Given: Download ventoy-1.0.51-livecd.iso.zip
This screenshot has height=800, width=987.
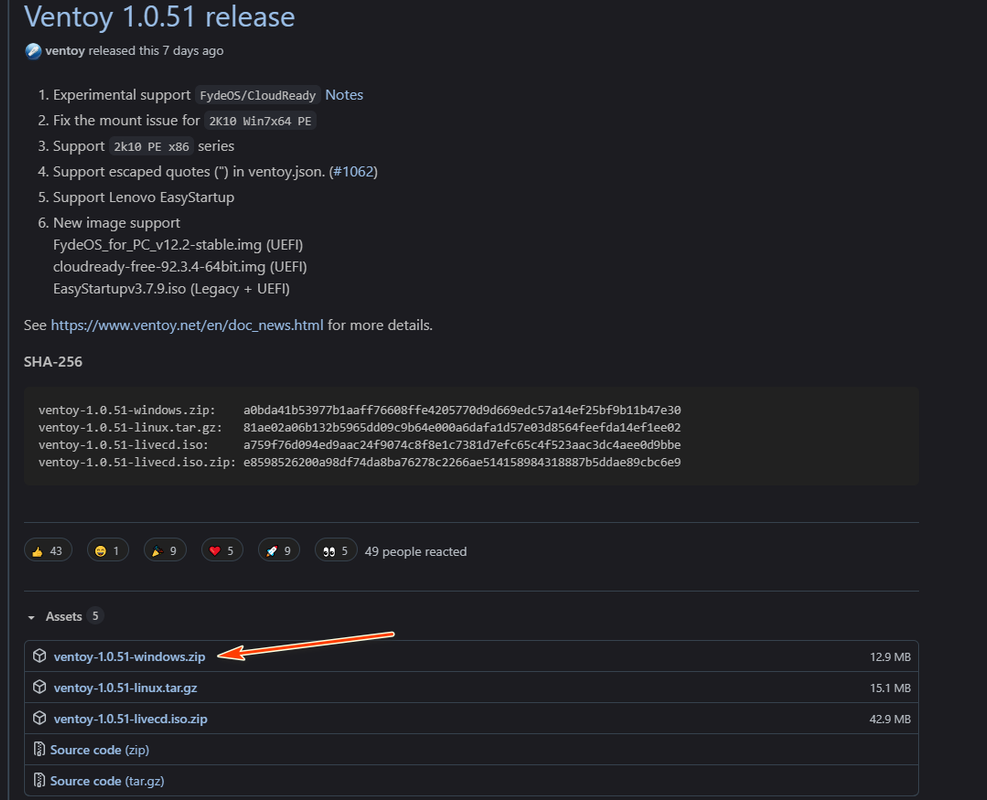Looking at the screenshot, I should [130, 719].
